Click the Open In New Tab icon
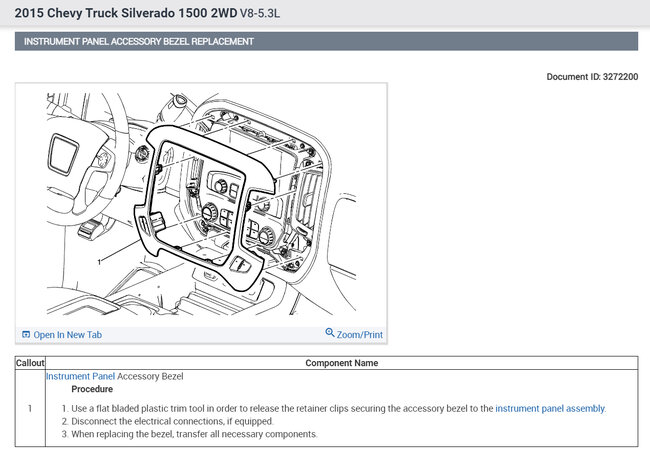The height and width of the screenshot is (470, 650). [26, 334]
